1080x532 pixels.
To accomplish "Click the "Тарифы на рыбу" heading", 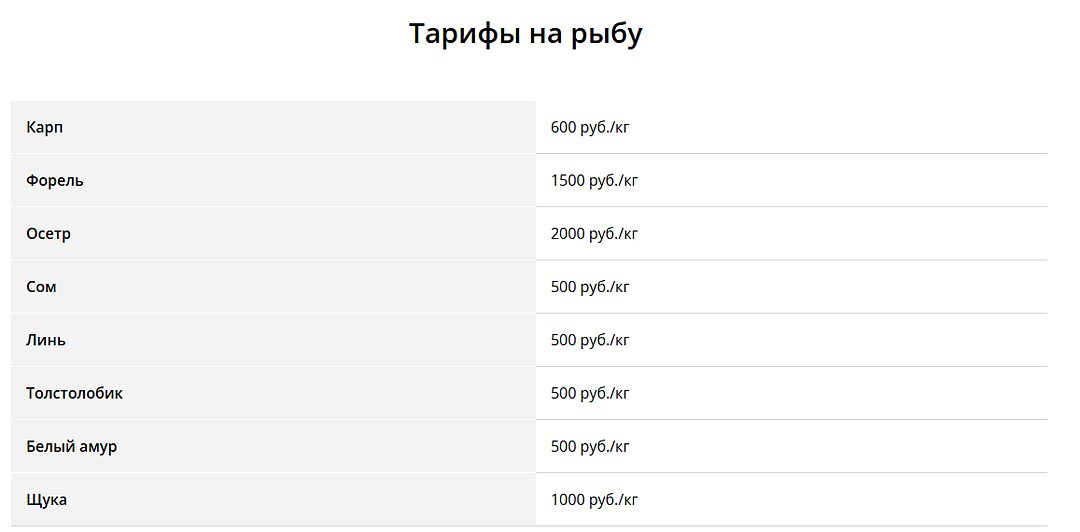I will pos(525,34).
